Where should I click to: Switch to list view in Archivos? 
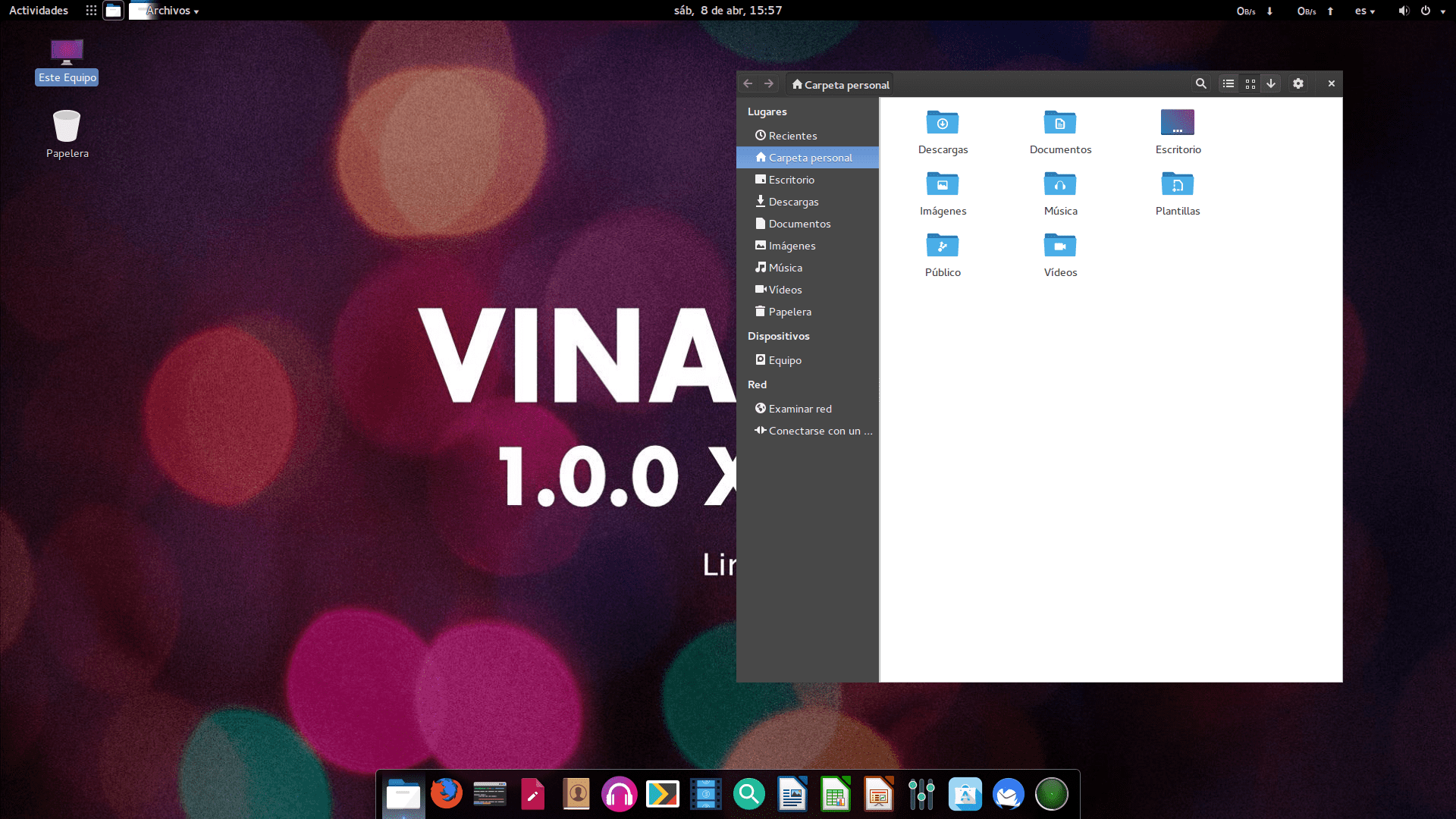click(x=1228, y=84)
